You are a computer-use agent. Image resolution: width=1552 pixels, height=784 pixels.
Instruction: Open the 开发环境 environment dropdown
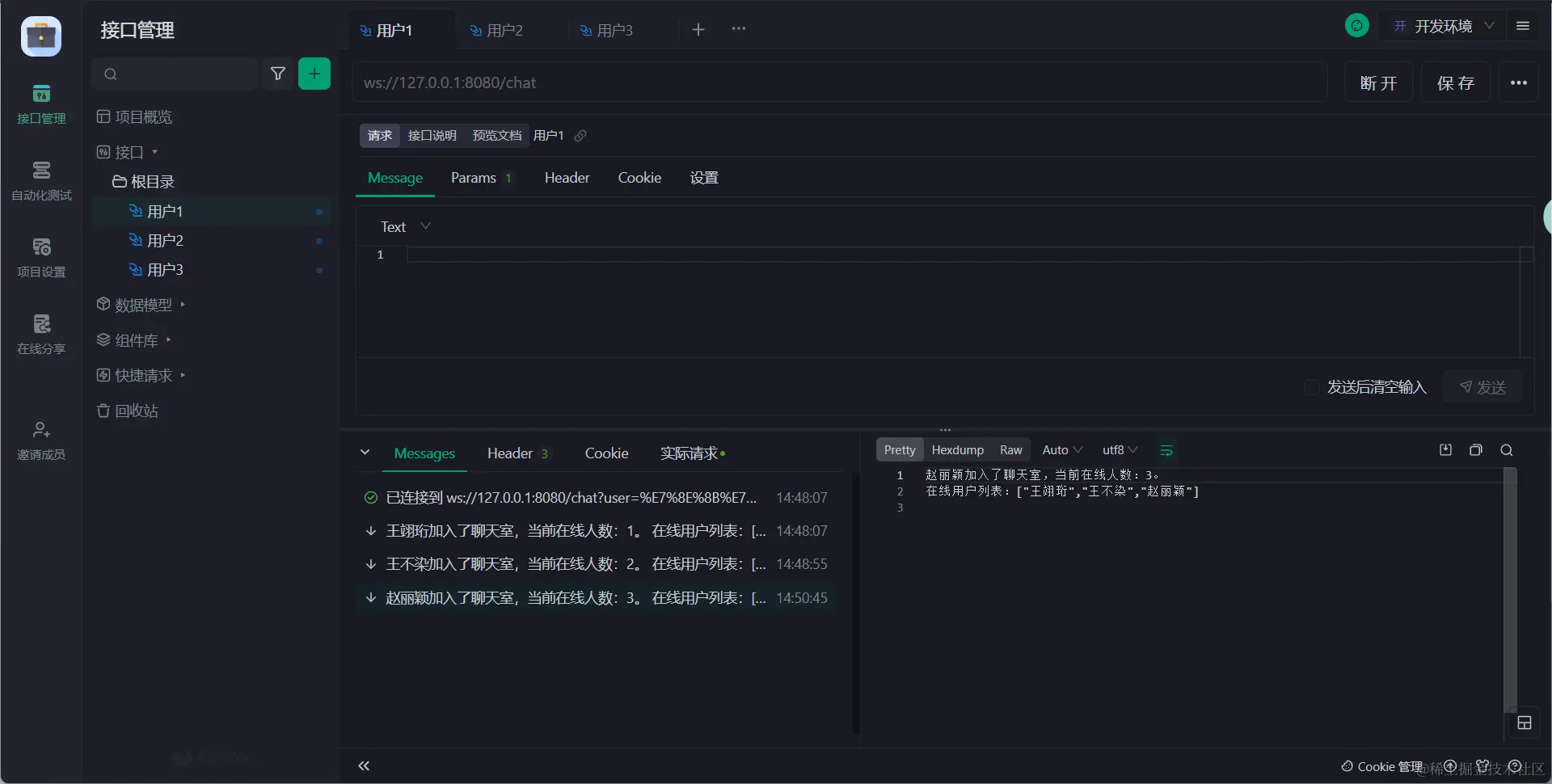point(1444,27)
